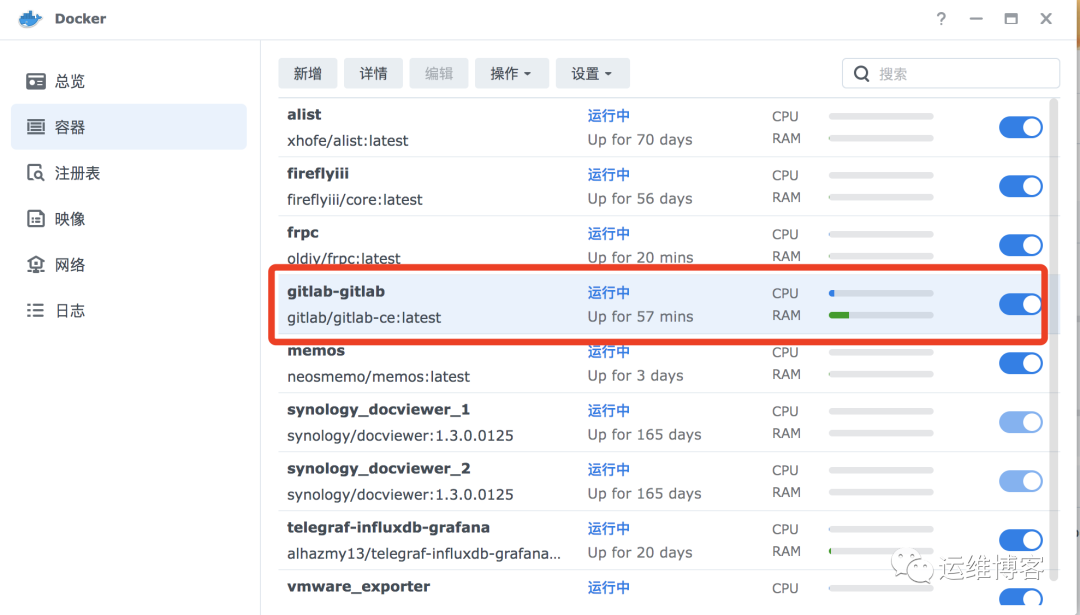
Task: Select the alist container name
Action: (x=304, y=114)
